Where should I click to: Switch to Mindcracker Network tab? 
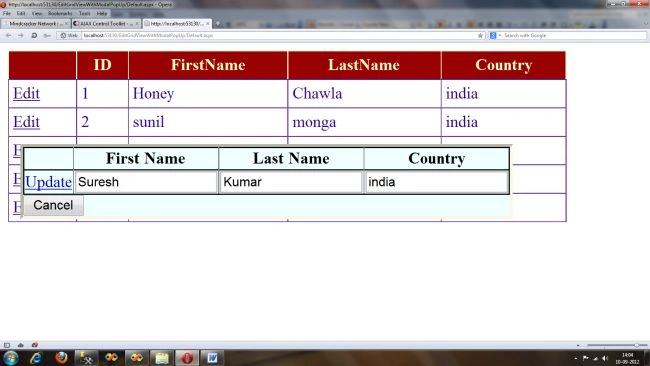[x=36, y=24]
